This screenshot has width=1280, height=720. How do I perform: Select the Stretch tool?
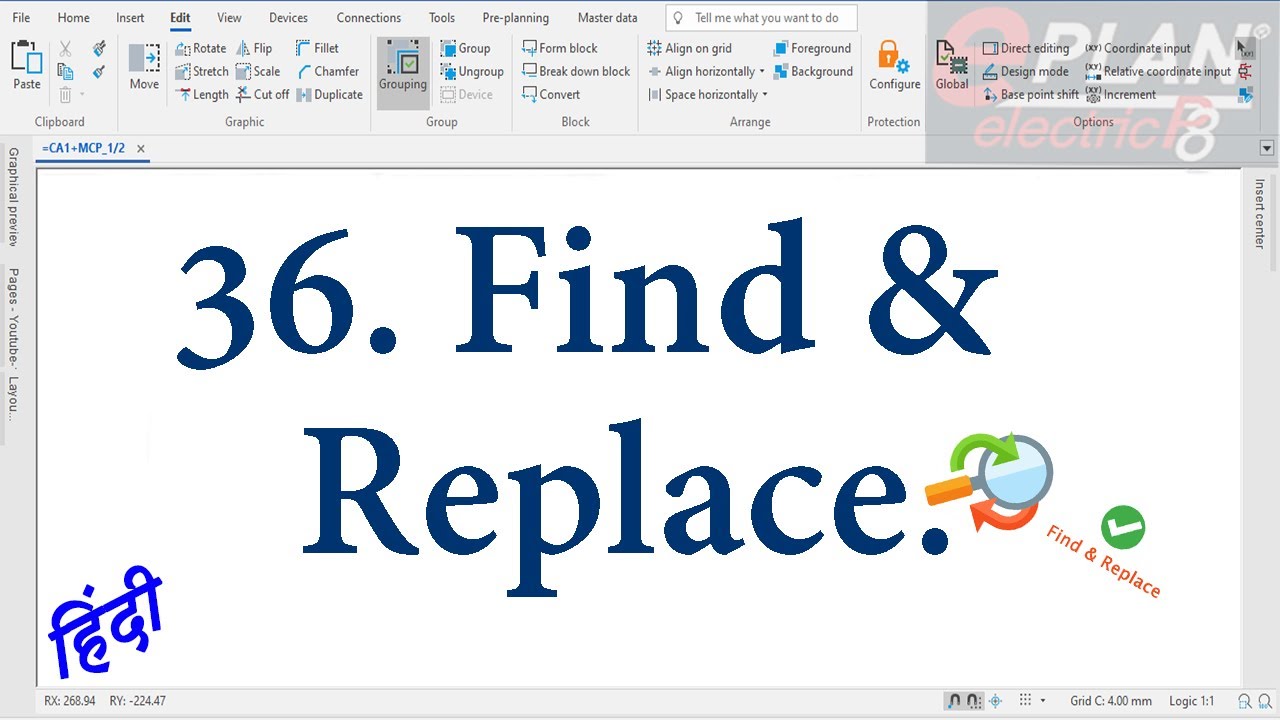tap(201, 71)
